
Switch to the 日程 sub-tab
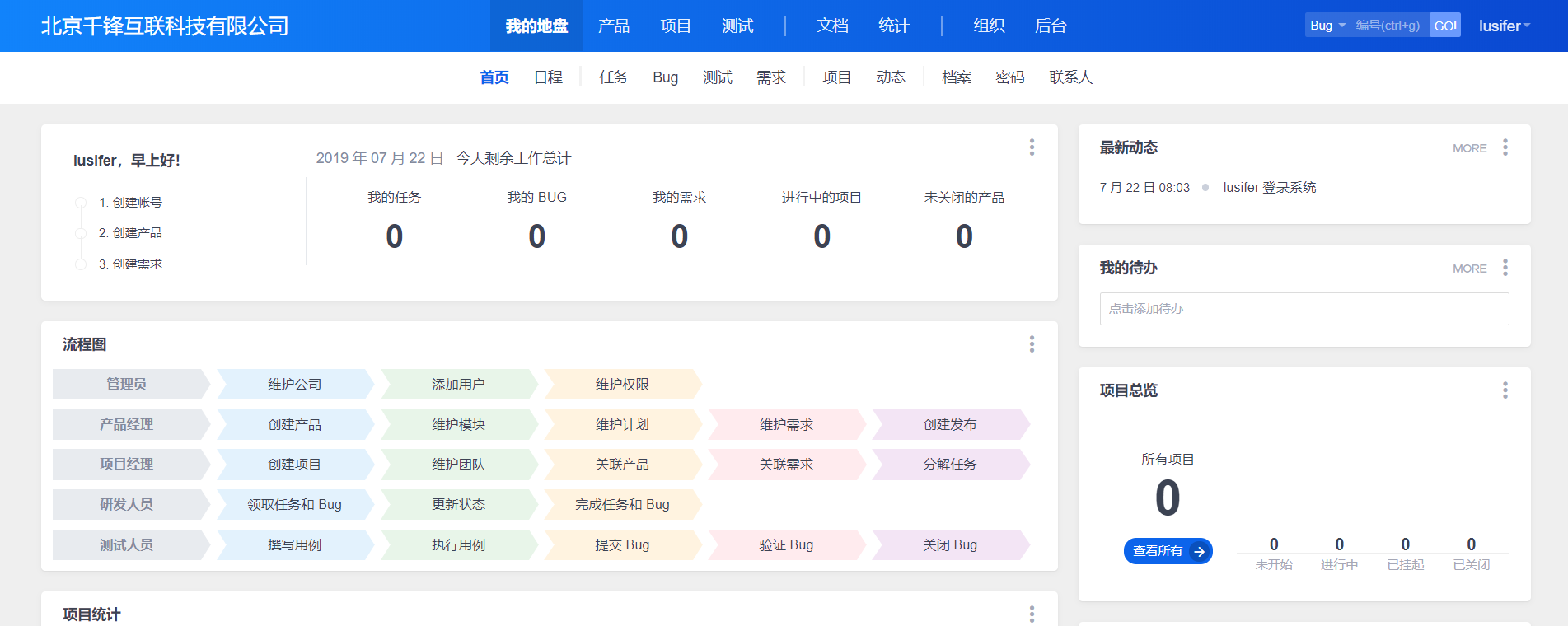click(548, 77)
